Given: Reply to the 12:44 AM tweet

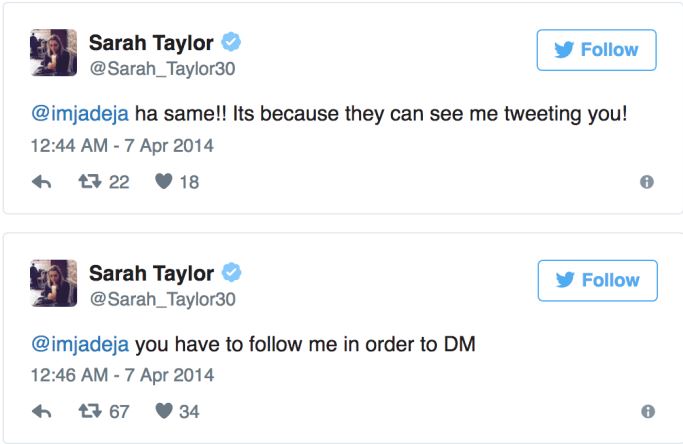Looking at the screenshot, I should (x=42, y=182).
